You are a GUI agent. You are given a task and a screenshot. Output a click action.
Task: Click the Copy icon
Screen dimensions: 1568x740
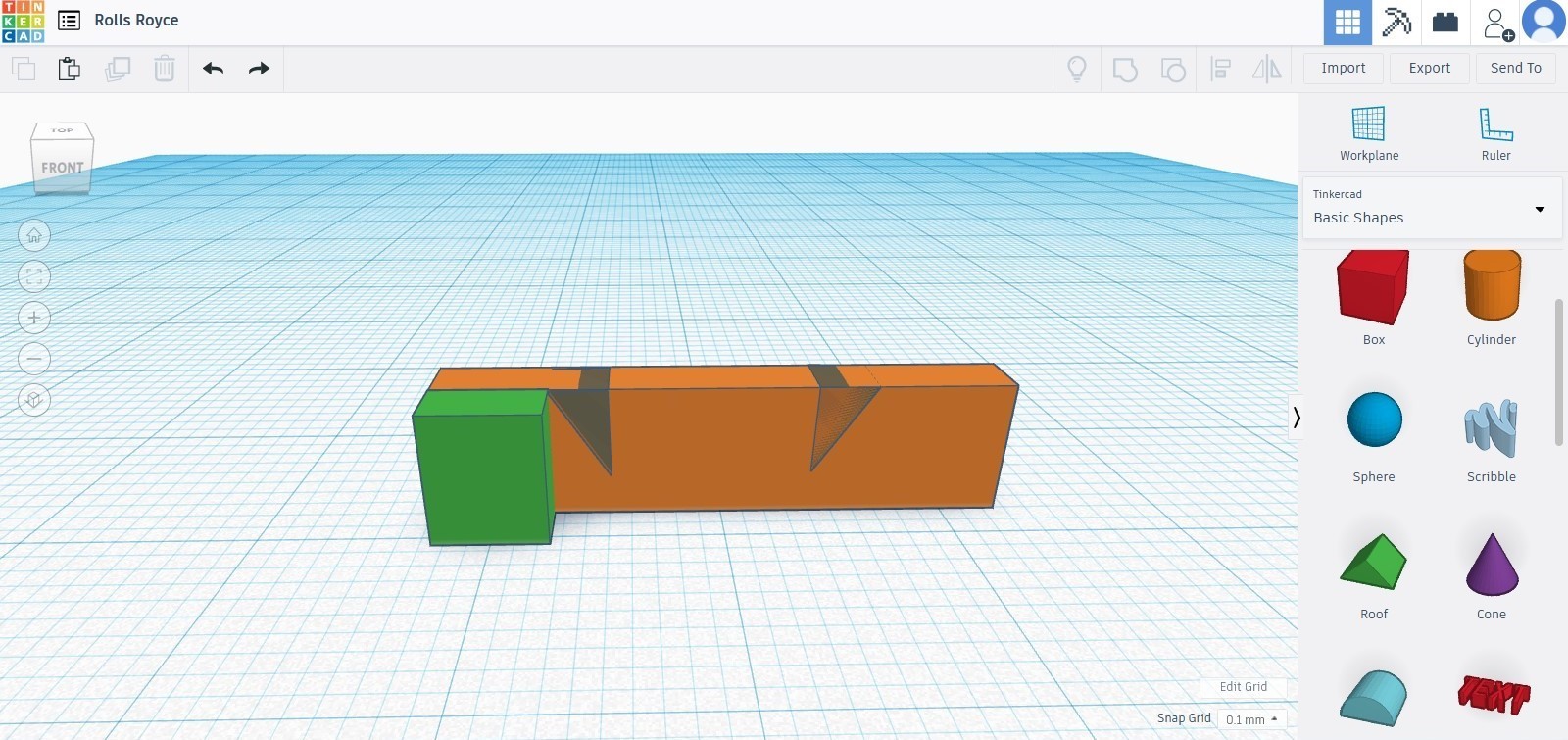click(x=24, y=69)
